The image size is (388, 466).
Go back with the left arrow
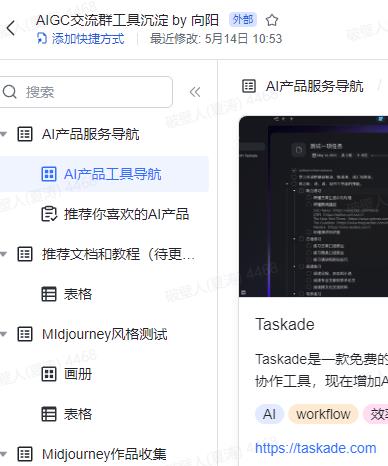[11, 28]
